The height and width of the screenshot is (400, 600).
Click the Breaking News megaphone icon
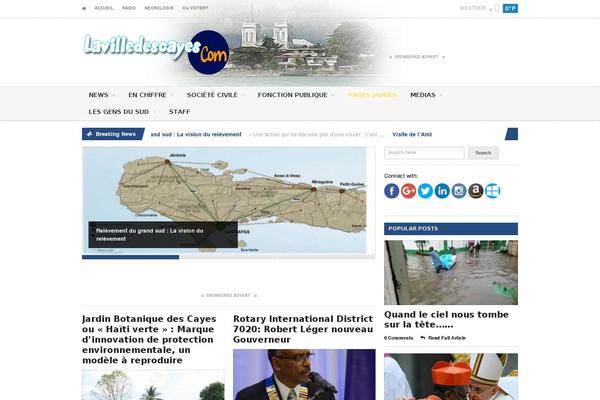pos(89,134)
